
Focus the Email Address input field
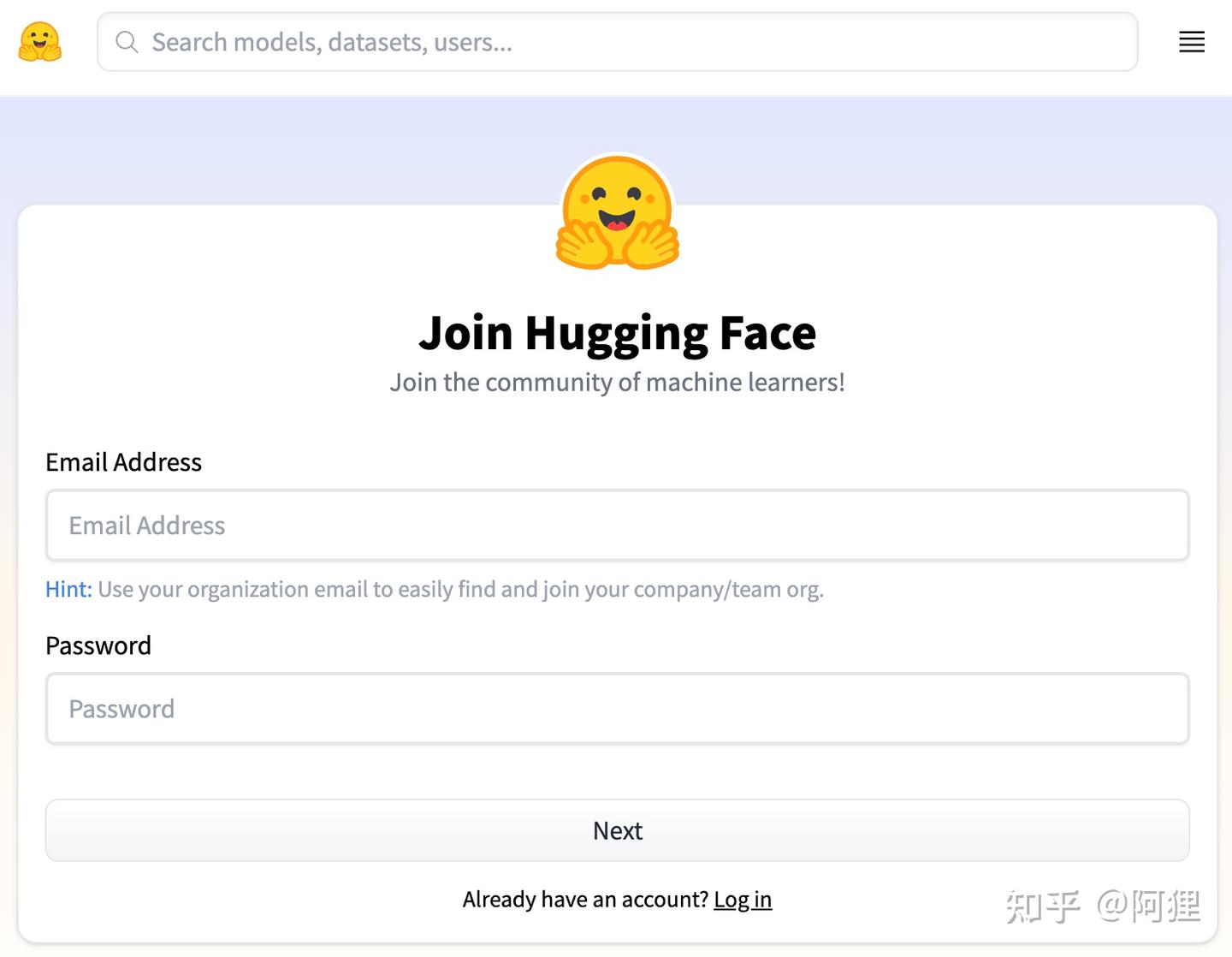618,525
